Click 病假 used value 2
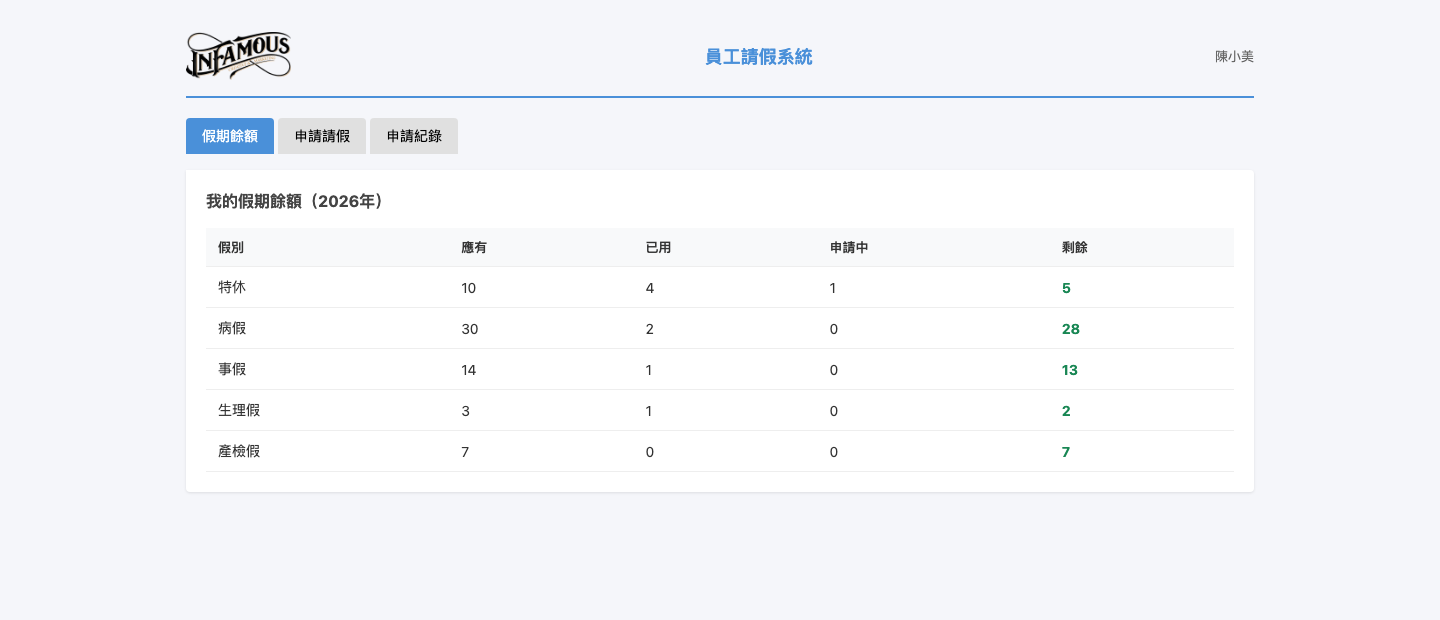The width and height of the screenshot is (1440, 620). (650, 329)
